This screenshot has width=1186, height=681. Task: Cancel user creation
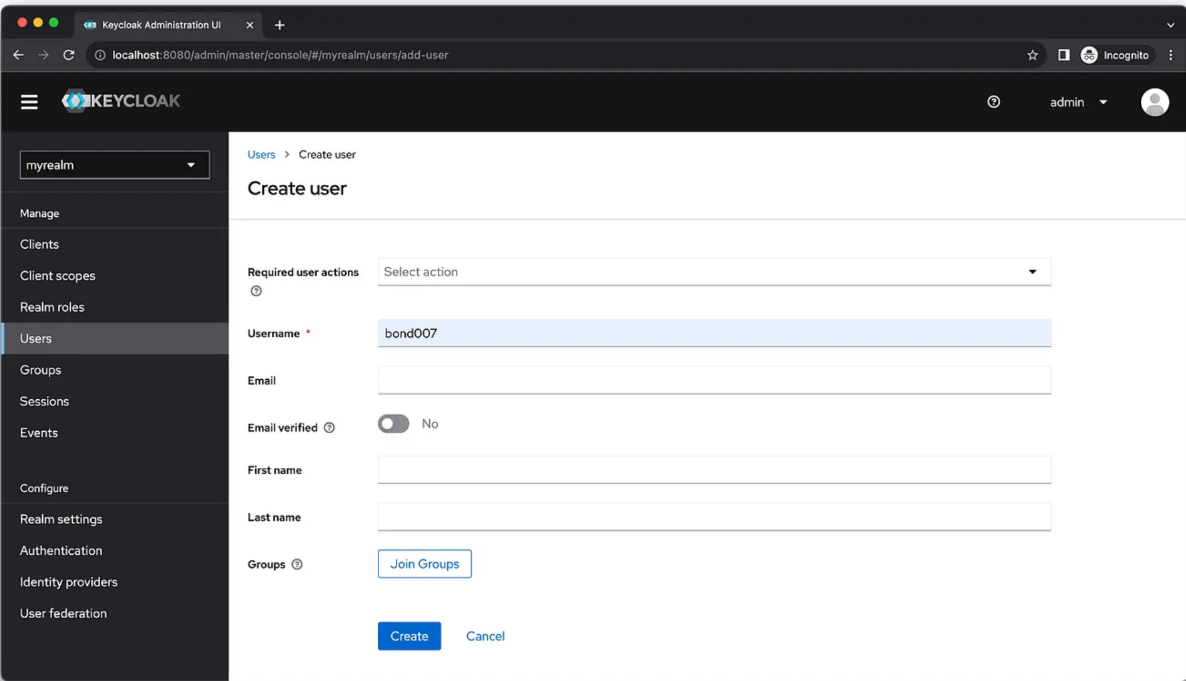point(485,636)
